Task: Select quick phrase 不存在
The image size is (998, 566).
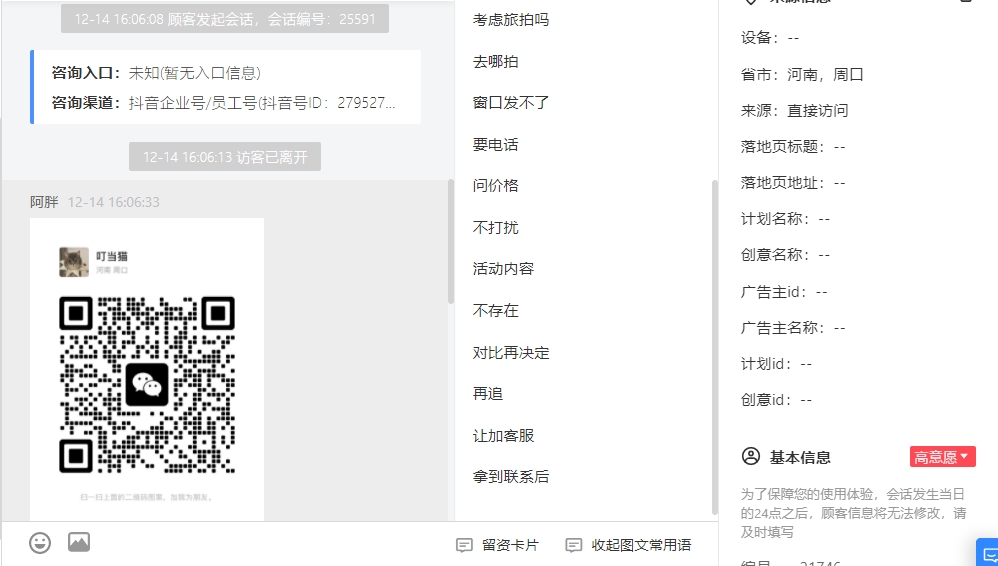Action: [495, 311]
